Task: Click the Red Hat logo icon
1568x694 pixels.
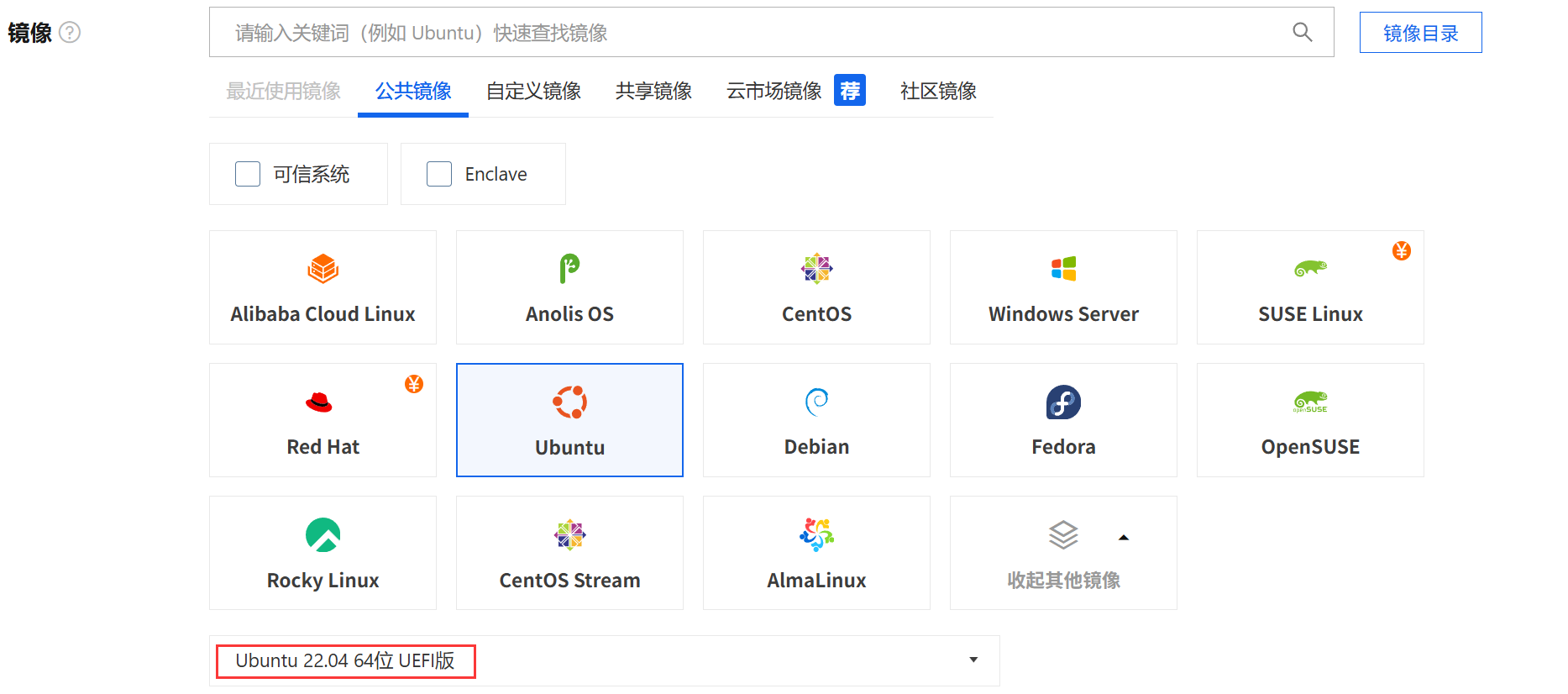Action: [x=319, y=402]
